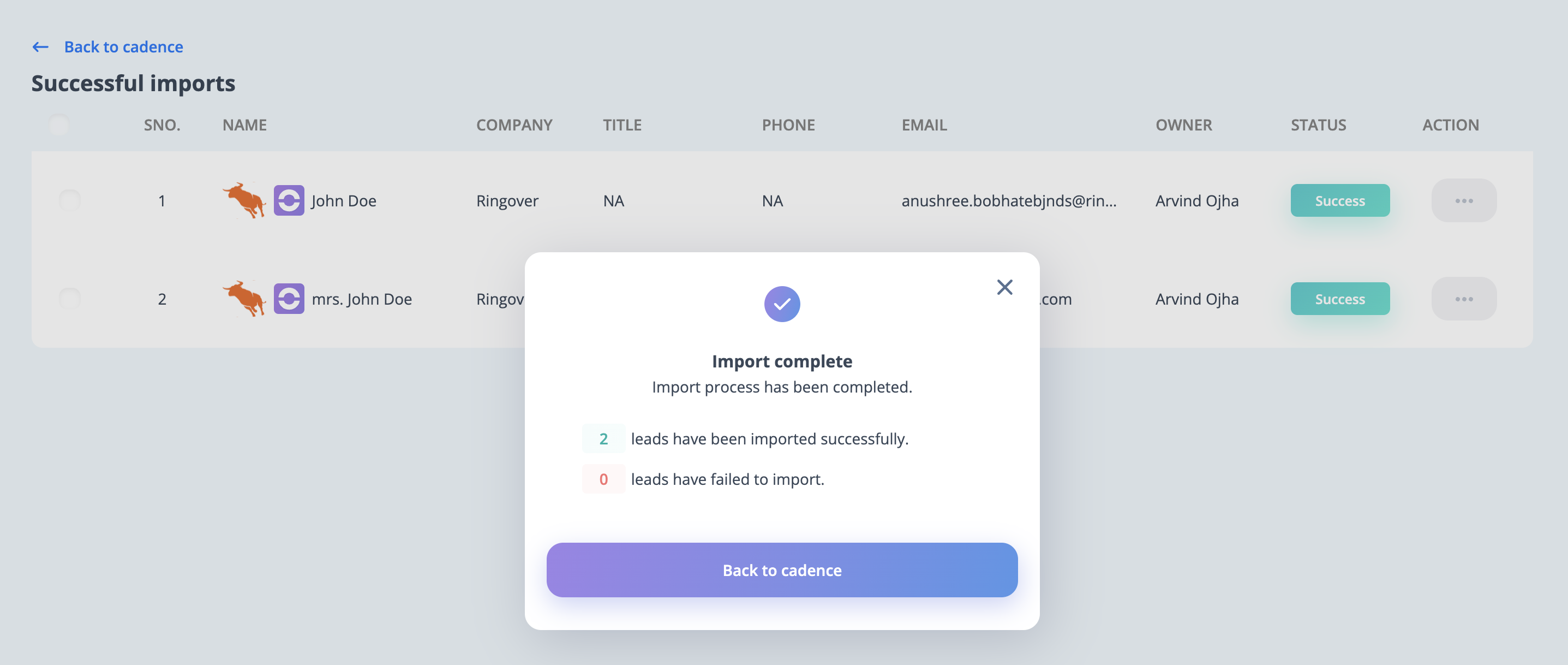Screen dimensions: 1568x665
Task: Click the purple Back to cadence button
Action: pyautogui.click(x=782, y=570)
